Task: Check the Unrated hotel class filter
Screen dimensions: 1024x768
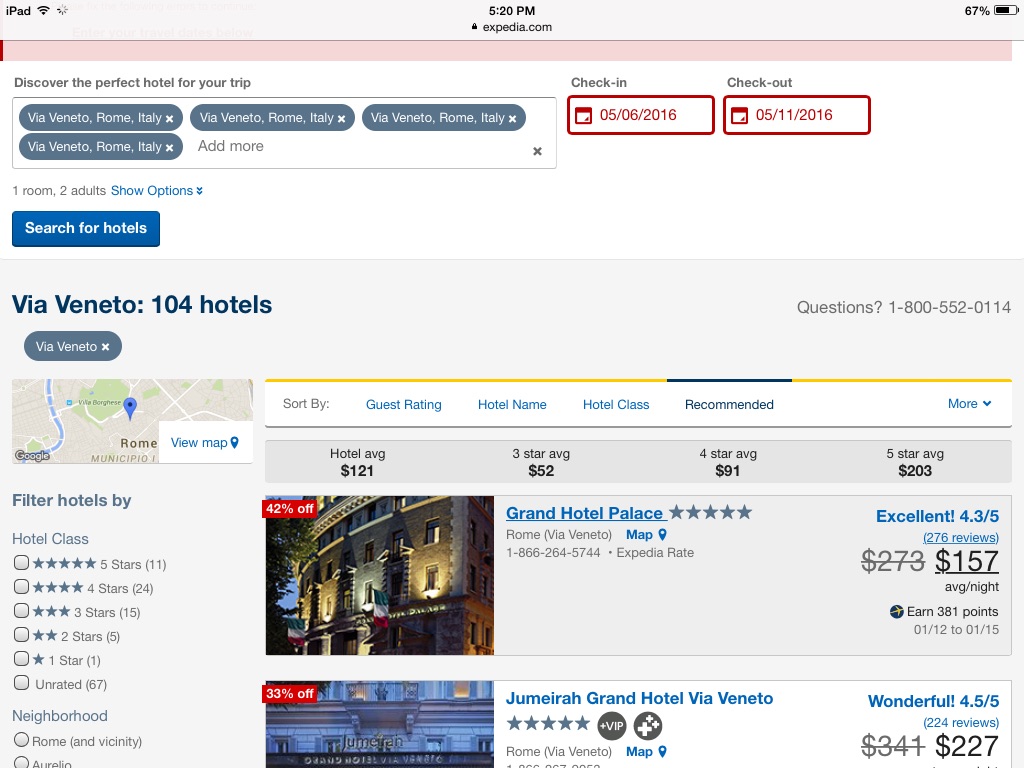Action: pyautogui.click(x=21, y=684)
